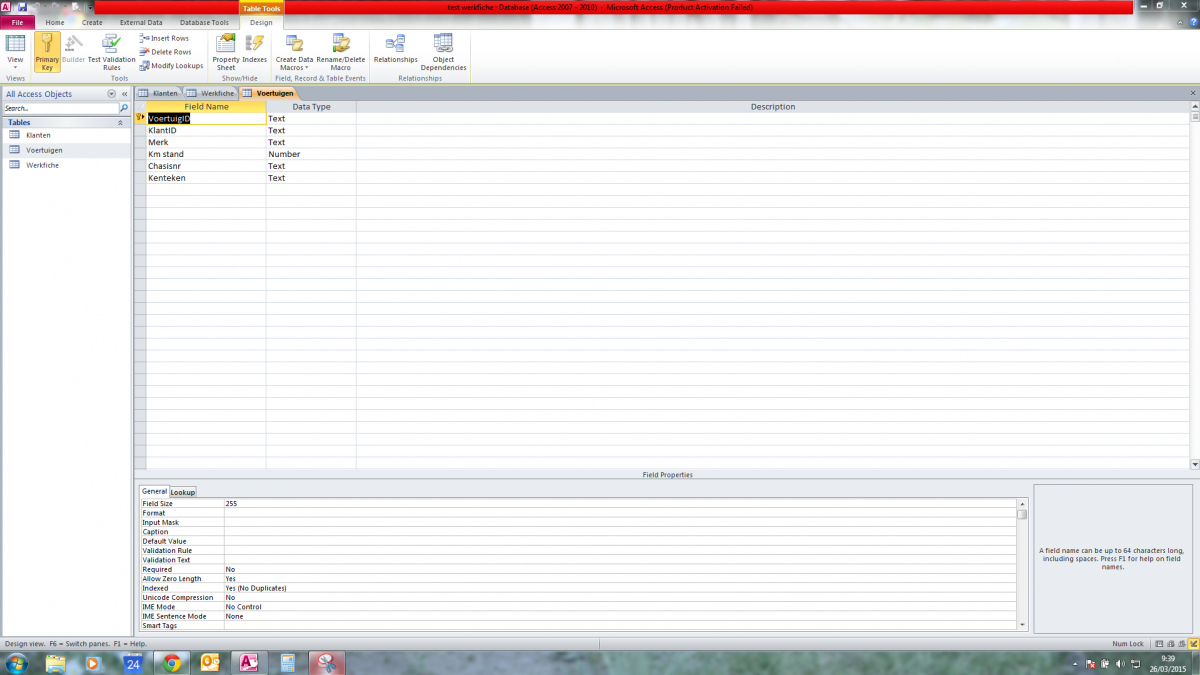
Task: Switch to the Lookup properties tab
Action: tap(183, 492)
